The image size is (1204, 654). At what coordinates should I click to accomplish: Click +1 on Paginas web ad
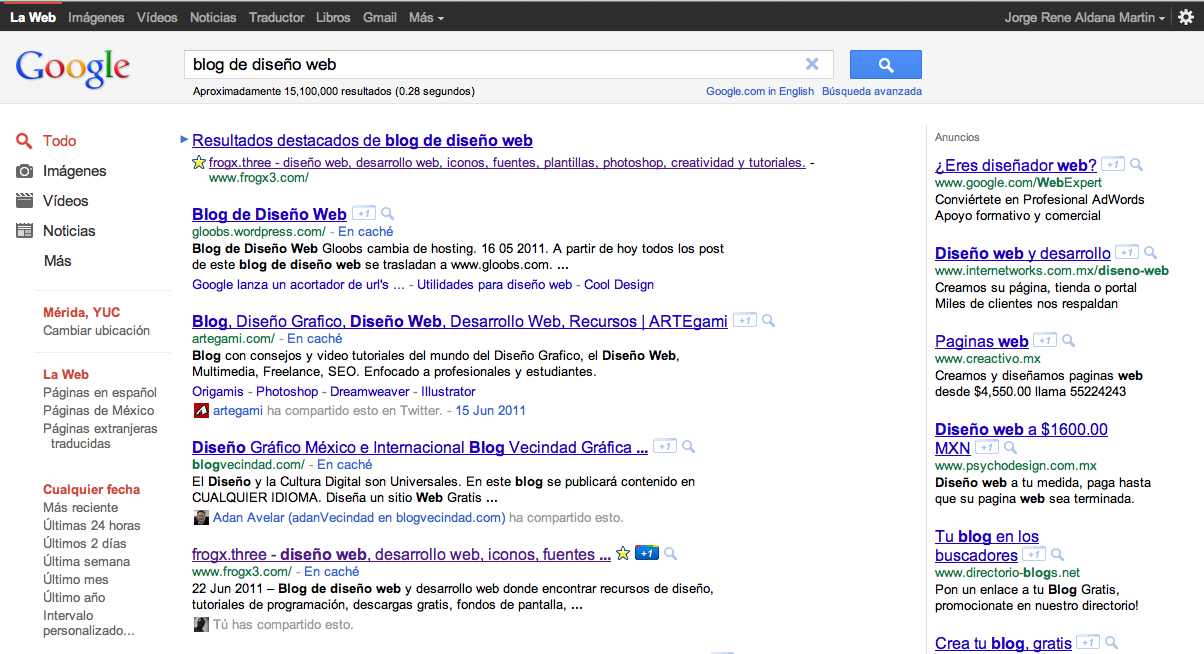[1045, 341]
